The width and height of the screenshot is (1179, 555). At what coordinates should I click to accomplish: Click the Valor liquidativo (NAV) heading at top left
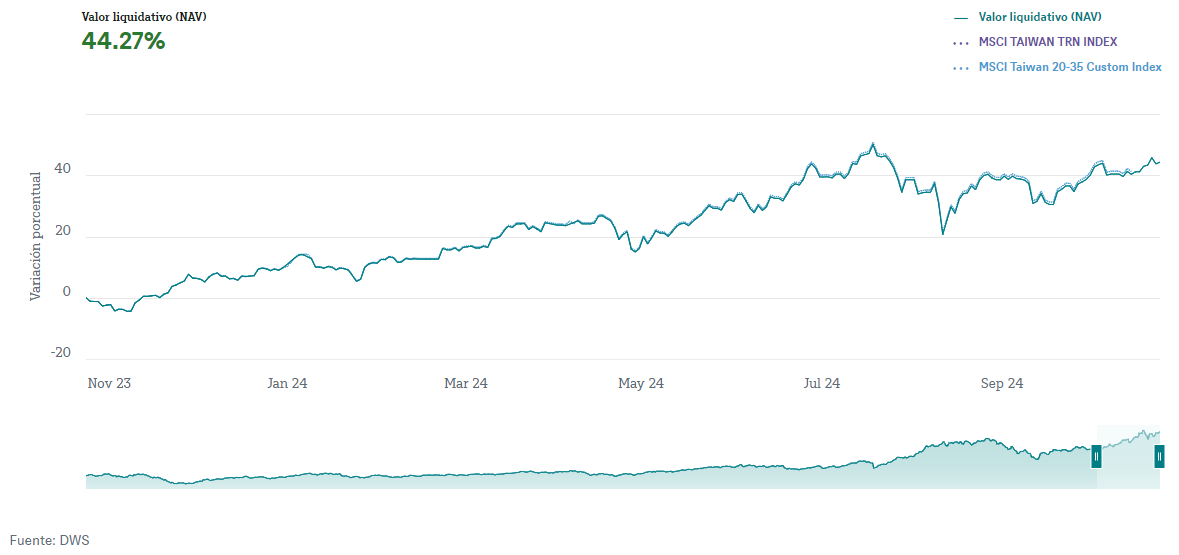coord(144,17)
